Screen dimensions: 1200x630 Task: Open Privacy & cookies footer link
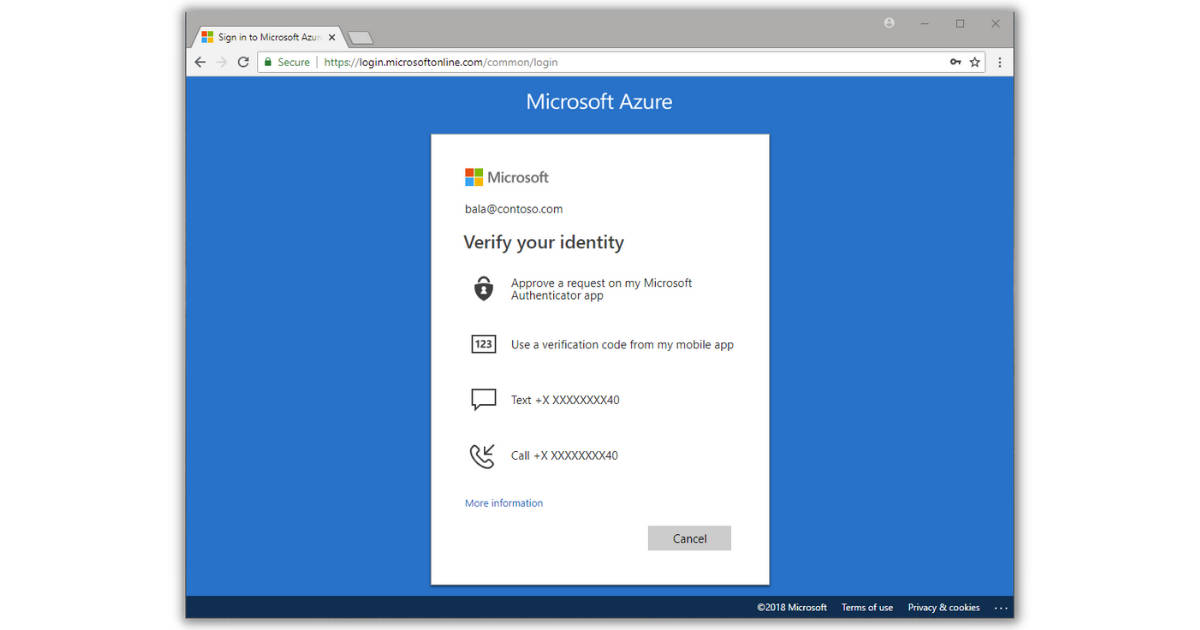943,607
